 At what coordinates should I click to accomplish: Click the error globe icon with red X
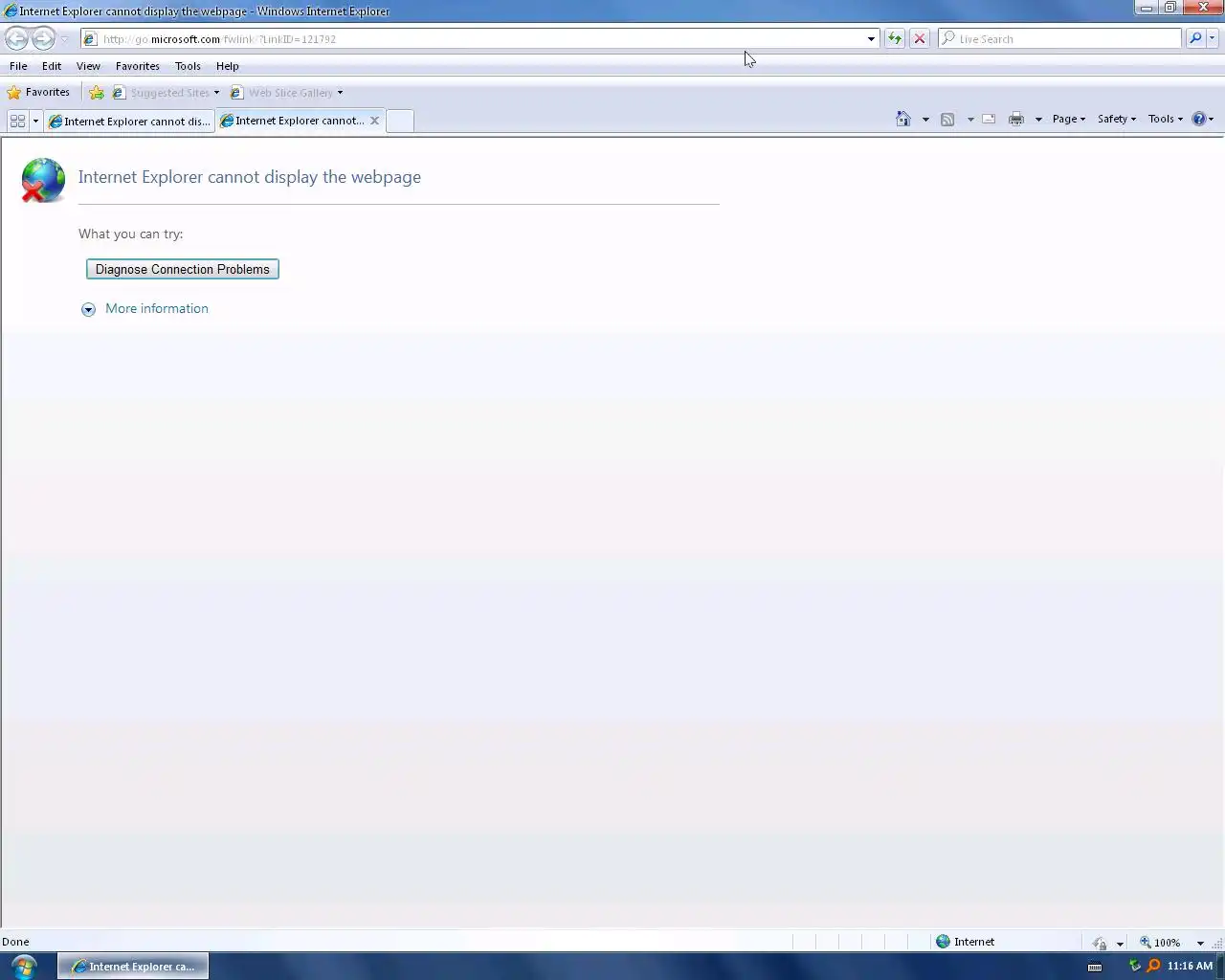coord(43,180)
